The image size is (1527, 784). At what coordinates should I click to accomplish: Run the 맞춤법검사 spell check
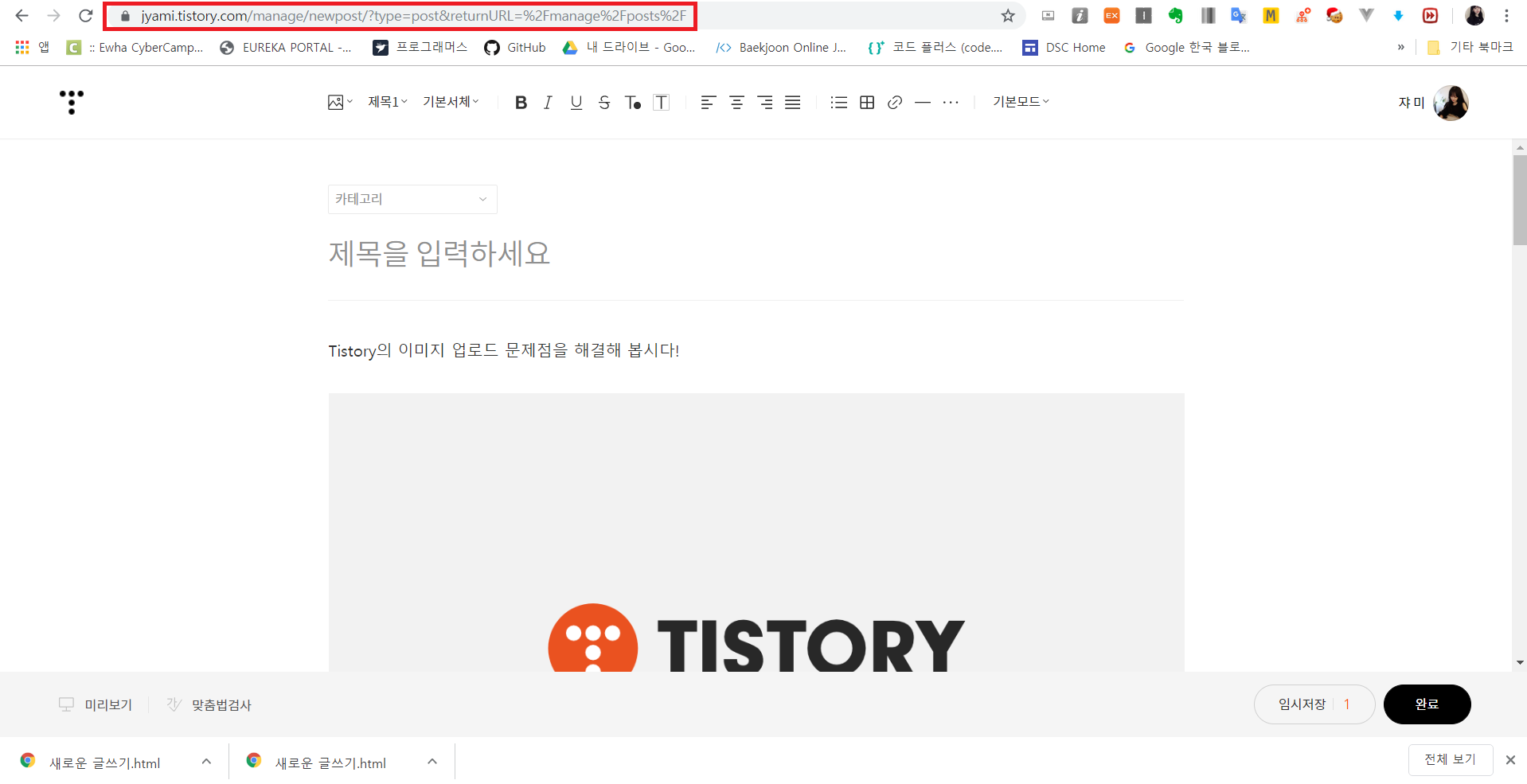[209, 704]
